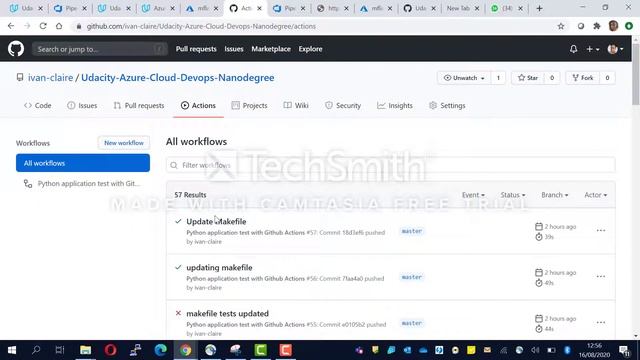
Task: Click the address bar URL
Action: click(x=201, y=26)
